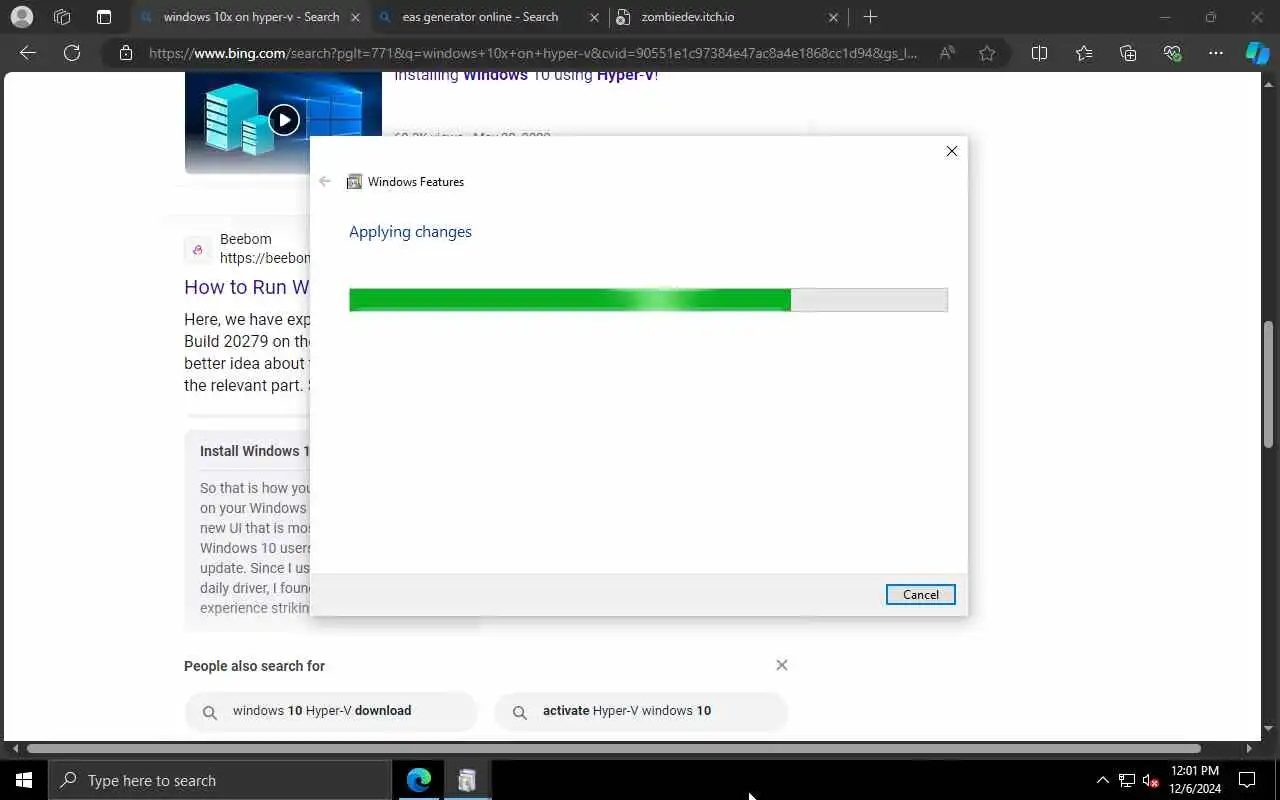Open the Favorites list icon
The height and width of the screenshot is (800, 1280).
click(x=1084, y=53)
